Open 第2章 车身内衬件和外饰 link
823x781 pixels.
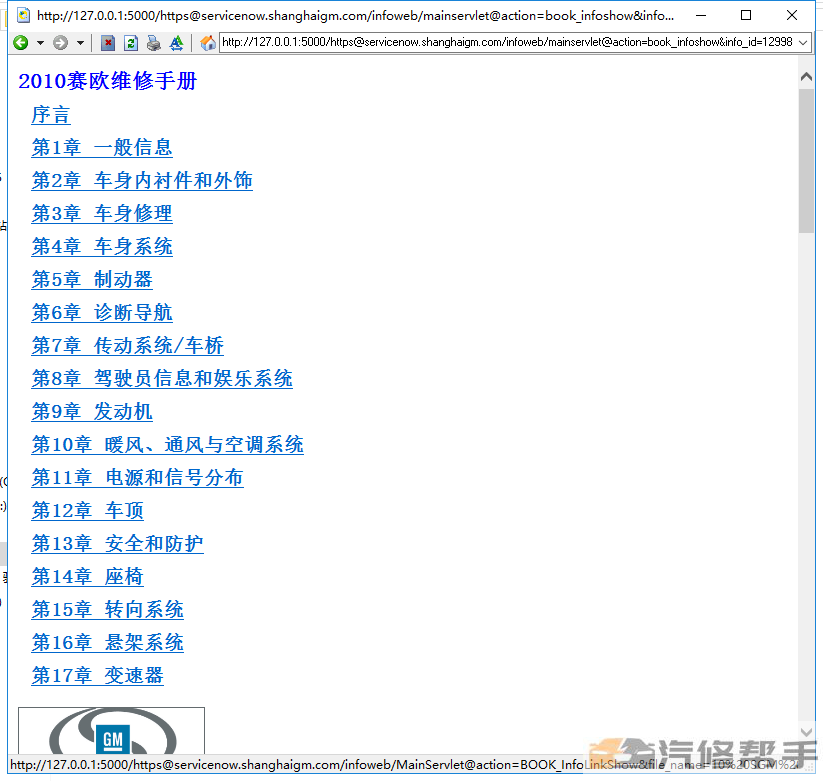click(142, 181)
